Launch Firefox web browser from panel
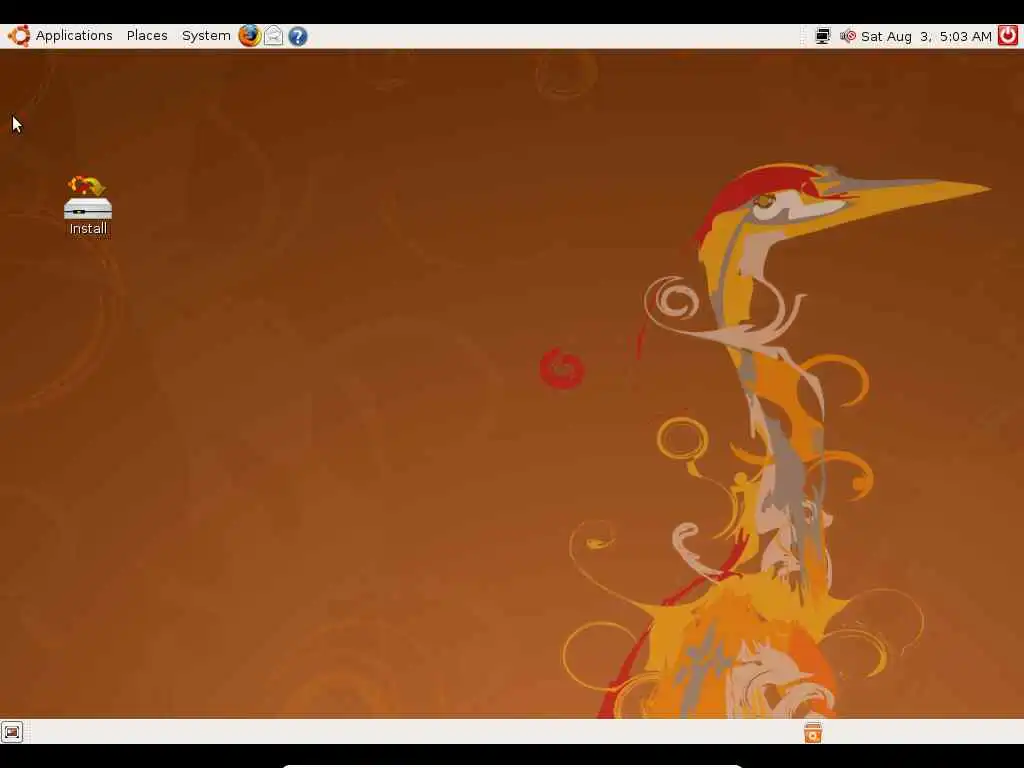 point(249,36)
